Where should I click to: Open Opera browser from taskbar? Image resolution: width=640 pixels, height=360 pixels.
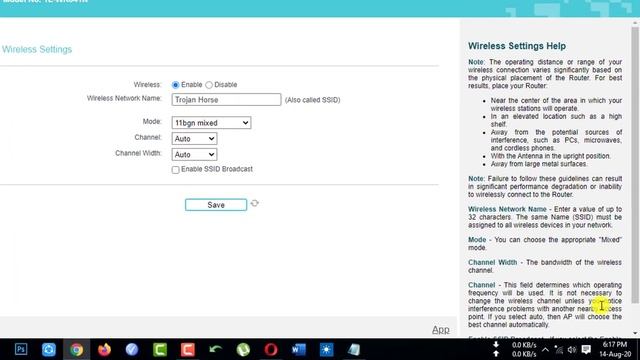[271, 349]
